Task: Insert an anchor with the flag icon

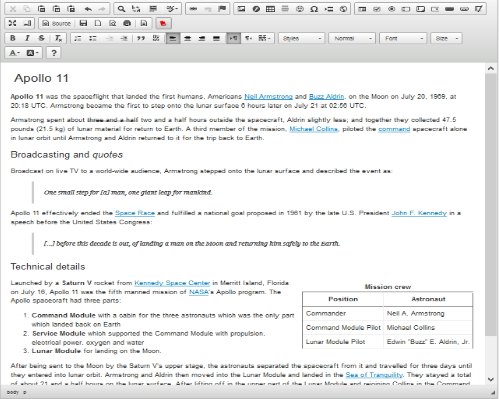Action: pyautogui.click(x=222, y=9)
